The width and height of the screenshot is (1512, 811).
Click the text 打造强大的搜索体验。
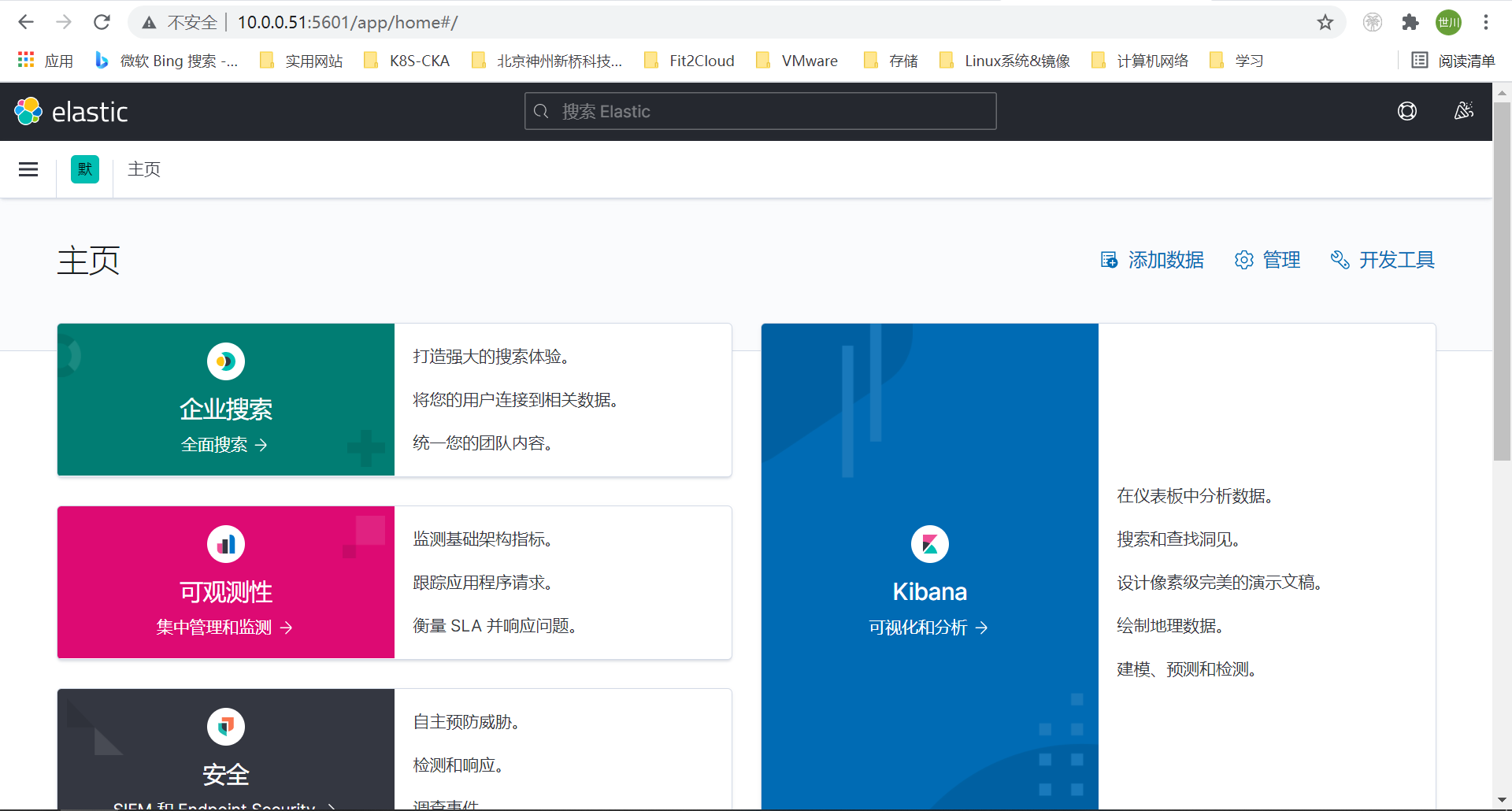[491, 357]
